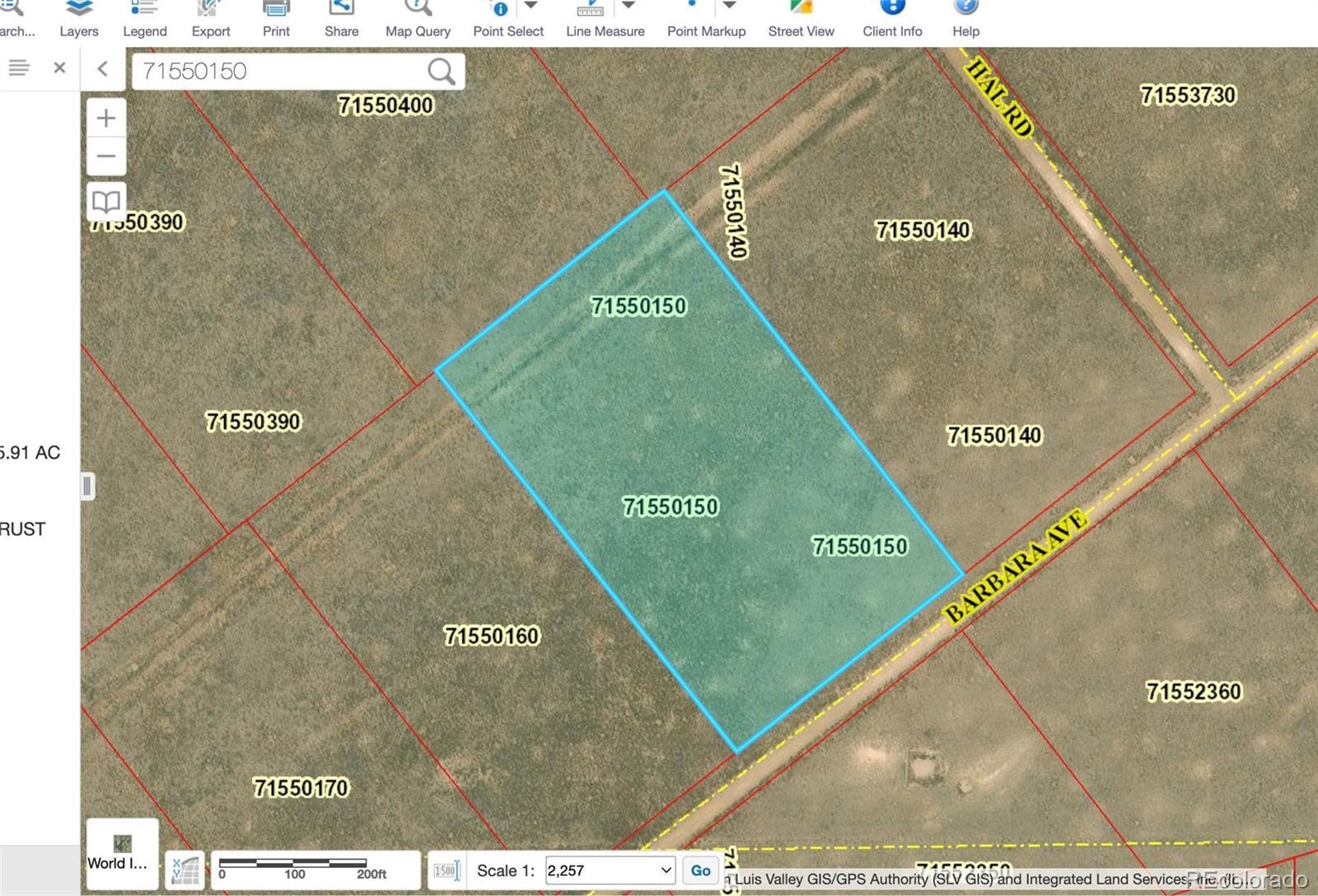Click the Export tool
Screen dimensions: 1318x896
211,20
